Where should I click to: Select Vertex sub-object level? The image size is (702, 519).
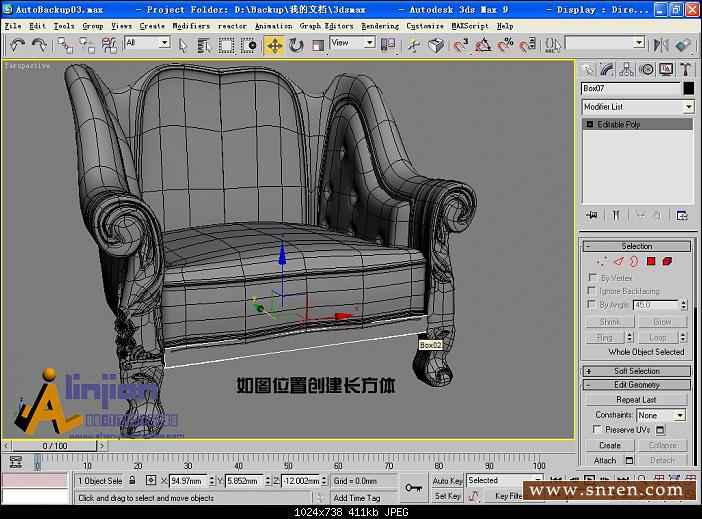coord(602,262)
